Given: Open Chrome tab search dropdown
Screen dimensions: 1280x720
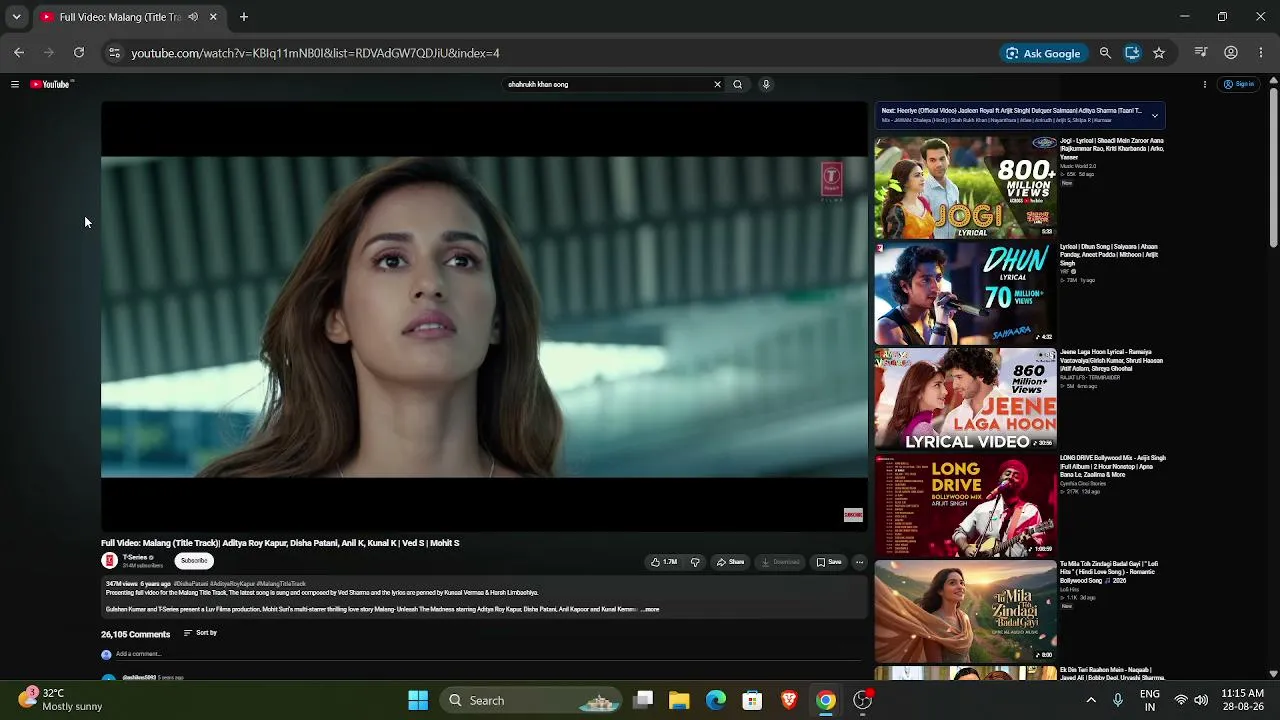Looking at the screenshot, I should (16, 17).
